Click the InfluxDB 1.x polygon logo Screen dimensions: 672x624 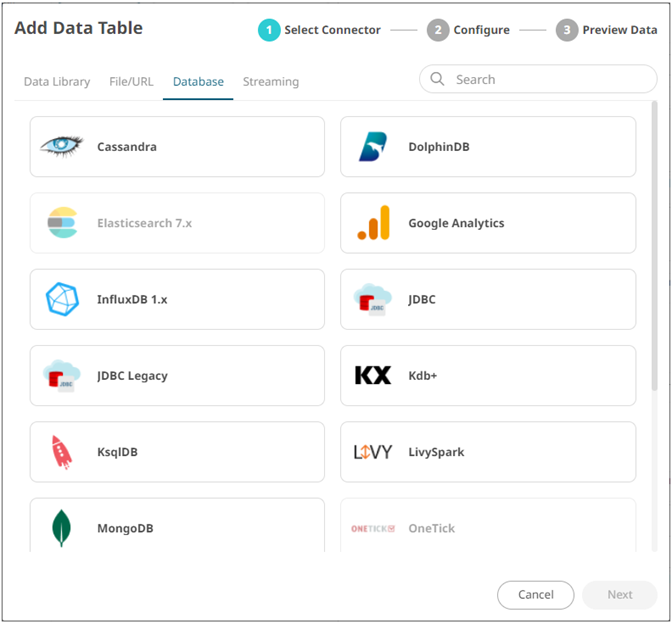(x=62, y=299)
